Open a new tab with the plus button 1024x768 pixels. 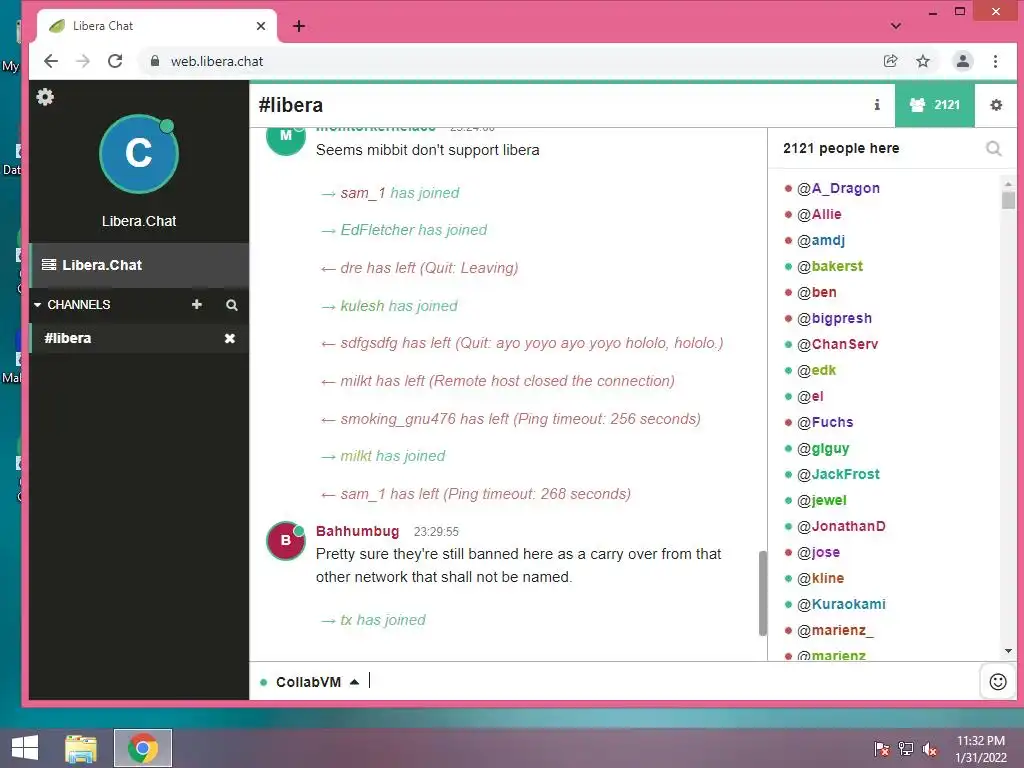(299, 26)
